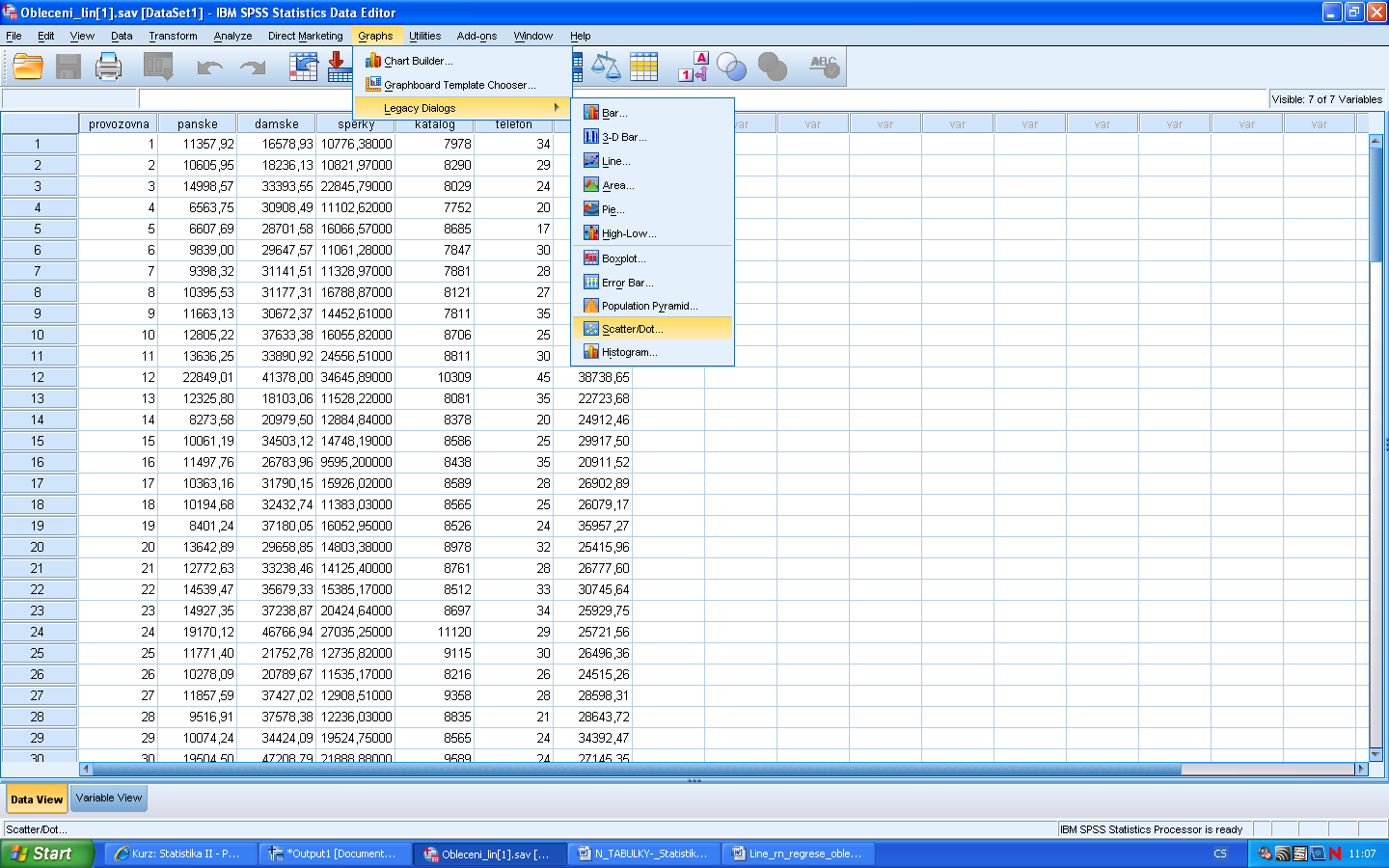Click the Spell Check ABC icon
Viewport: 1389px width, 868px height.
point(824,67)
